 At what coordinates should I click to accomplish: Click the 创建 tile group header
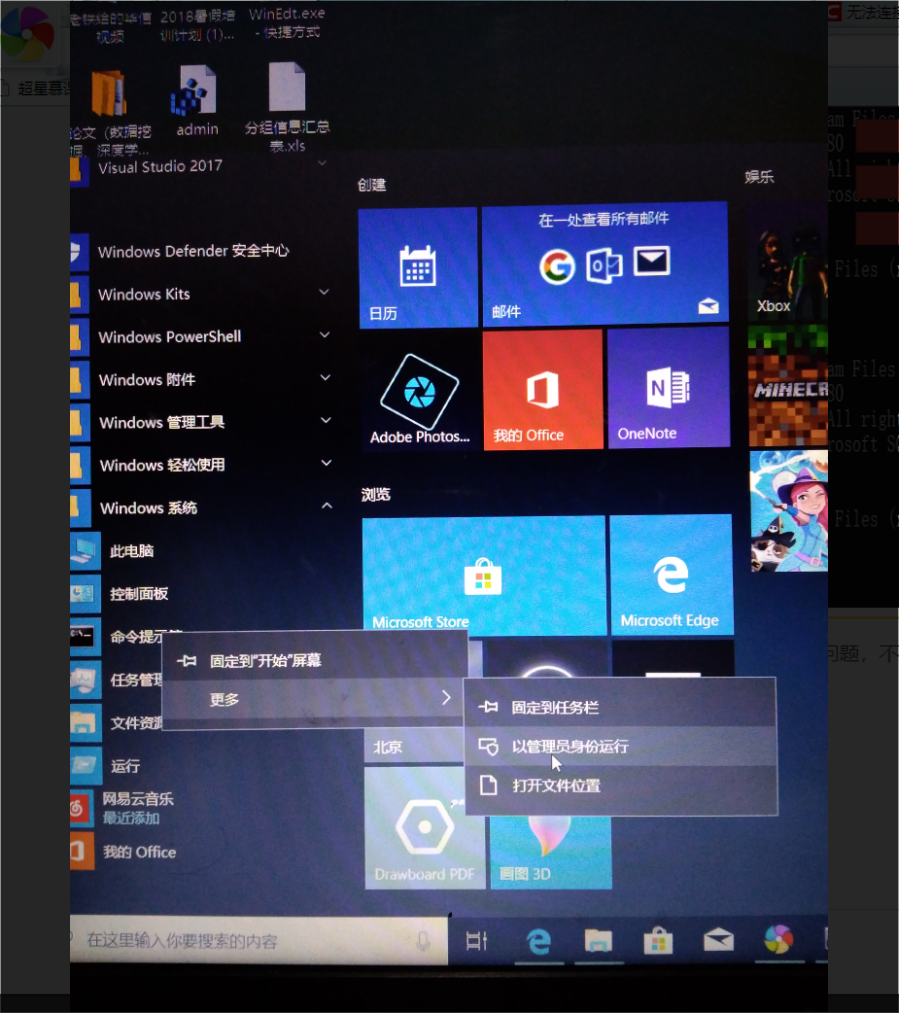372,185
